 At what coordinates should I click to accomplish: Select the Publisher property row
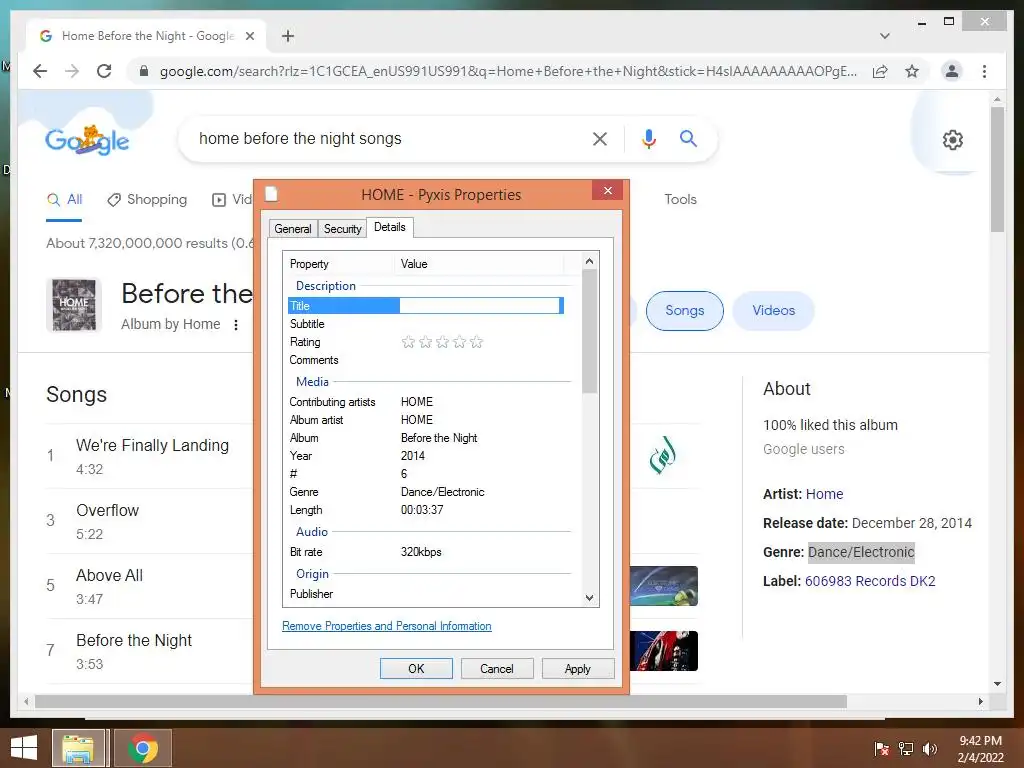coord(425,594)
